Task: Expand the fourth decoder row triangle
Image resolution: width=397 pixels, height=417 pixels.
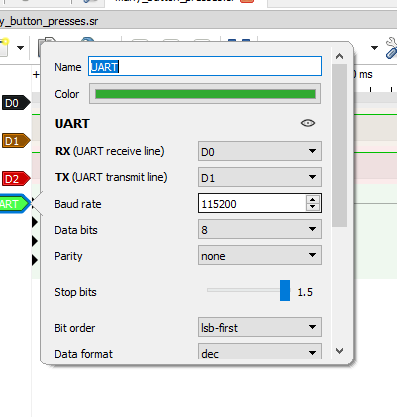Action: tap(35, 260)
